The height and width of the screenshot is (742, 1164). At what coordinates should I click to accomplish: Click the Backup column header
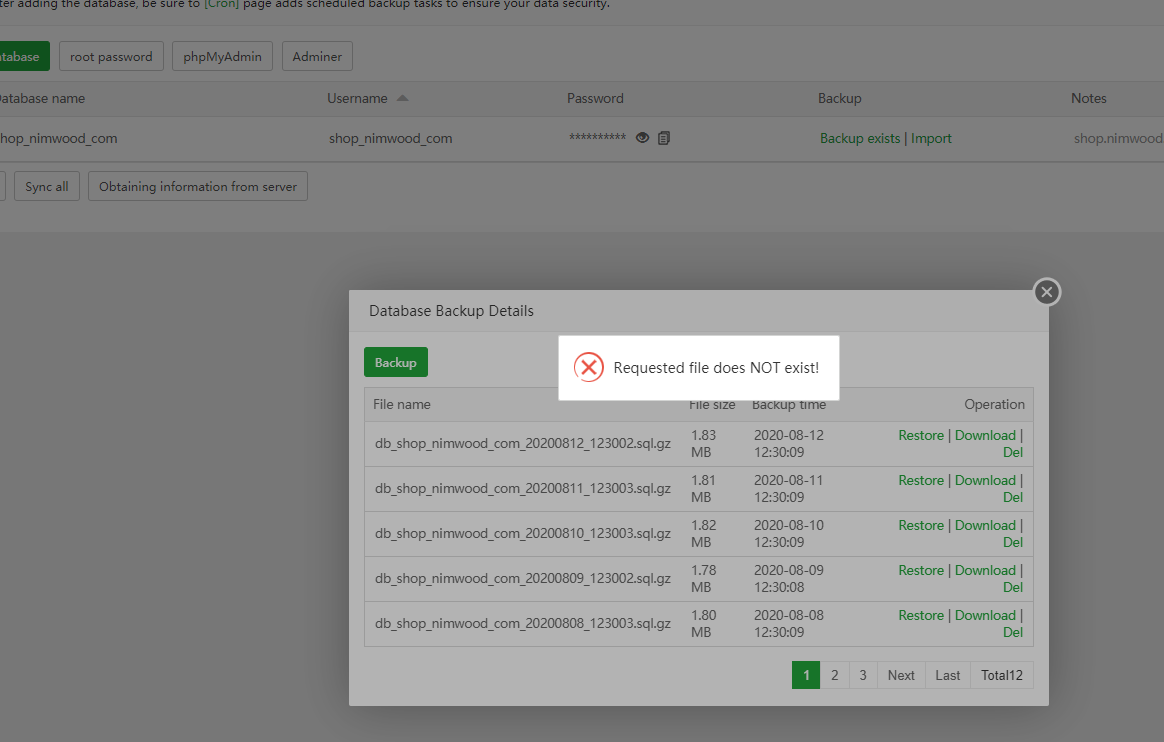click(x=840, y=99)
